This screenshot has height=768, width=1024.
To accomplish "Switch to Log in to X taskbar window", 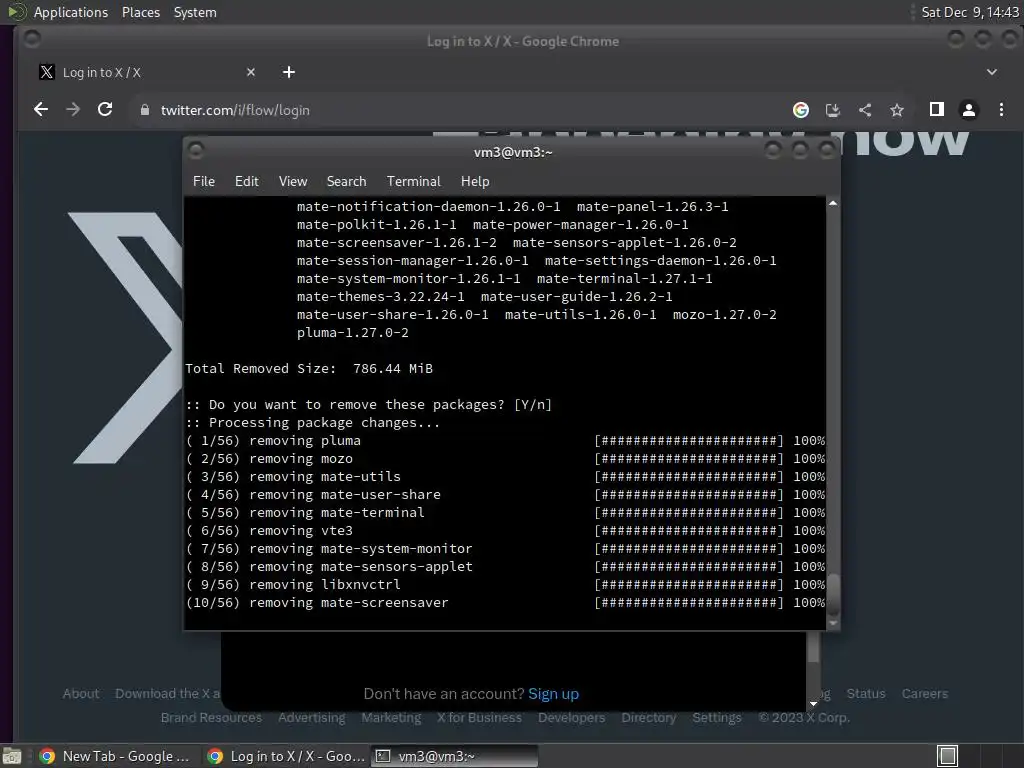I will [x=285, y=756].
